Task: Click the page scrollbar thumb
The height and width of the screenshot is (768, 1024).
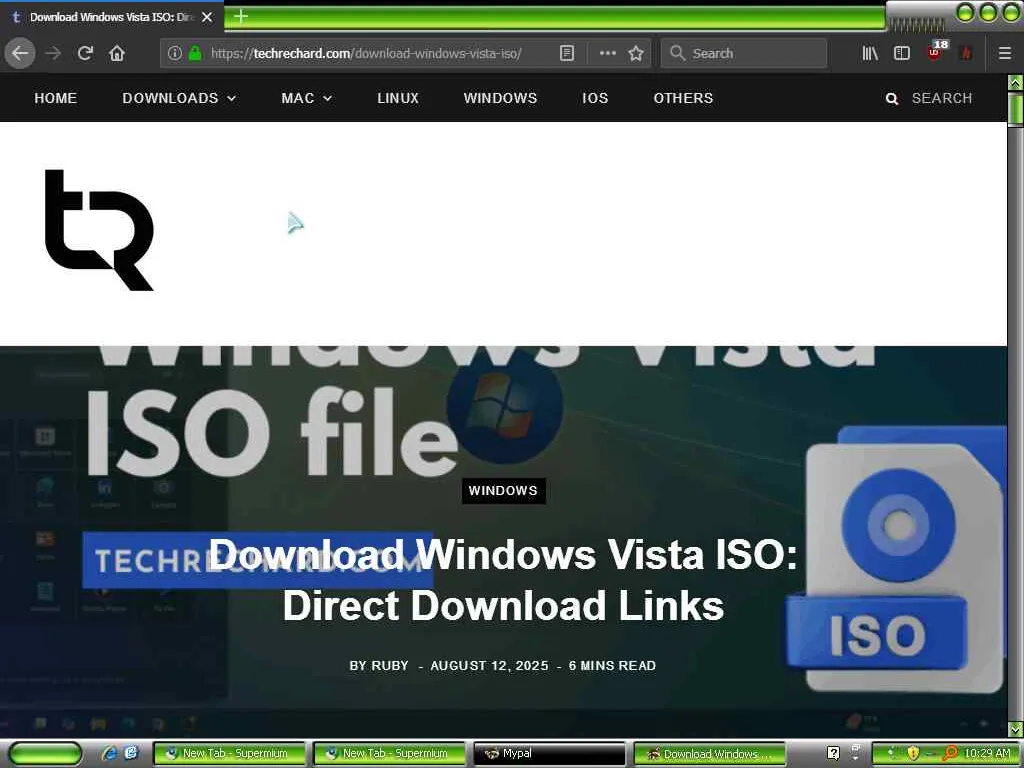Action: 1016,109
